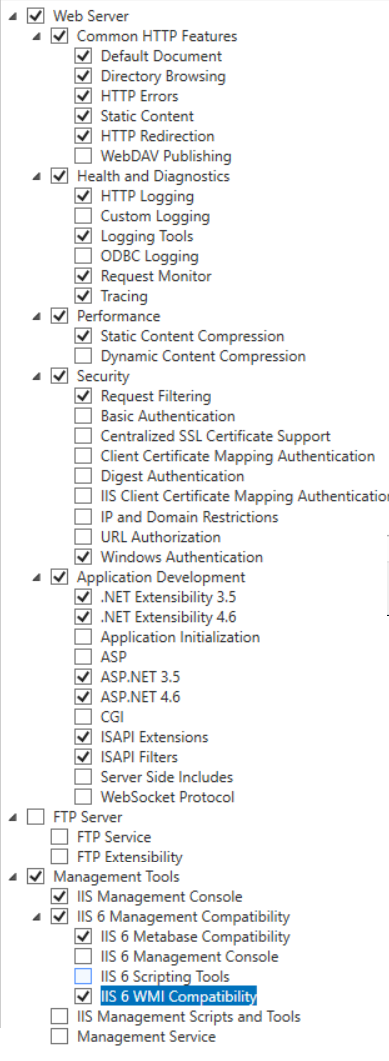Check Client Certificate Mapping Authentication box
The image size is (389, 1061).
(x=83, y=455)
